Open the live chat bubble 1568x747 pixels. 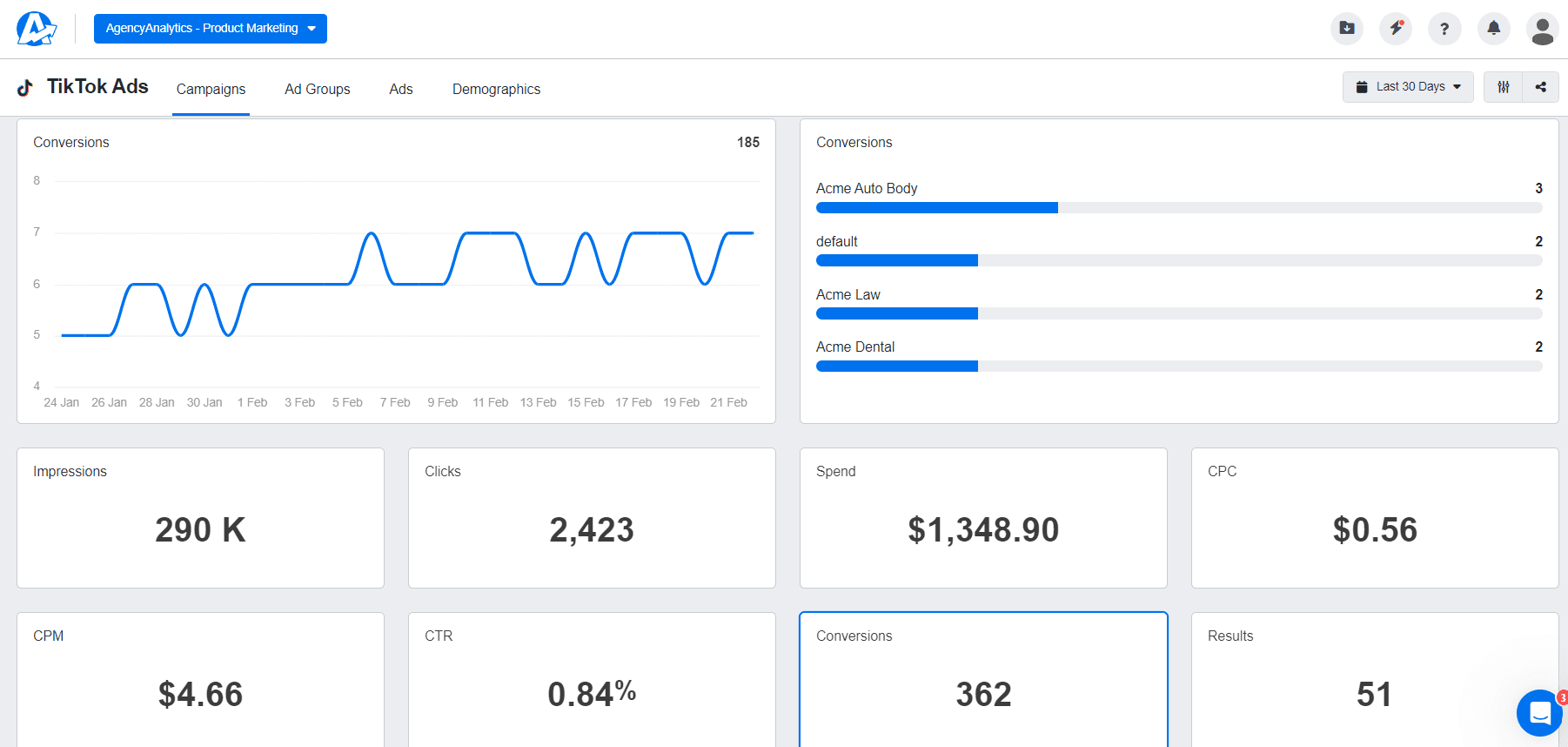1539,713
